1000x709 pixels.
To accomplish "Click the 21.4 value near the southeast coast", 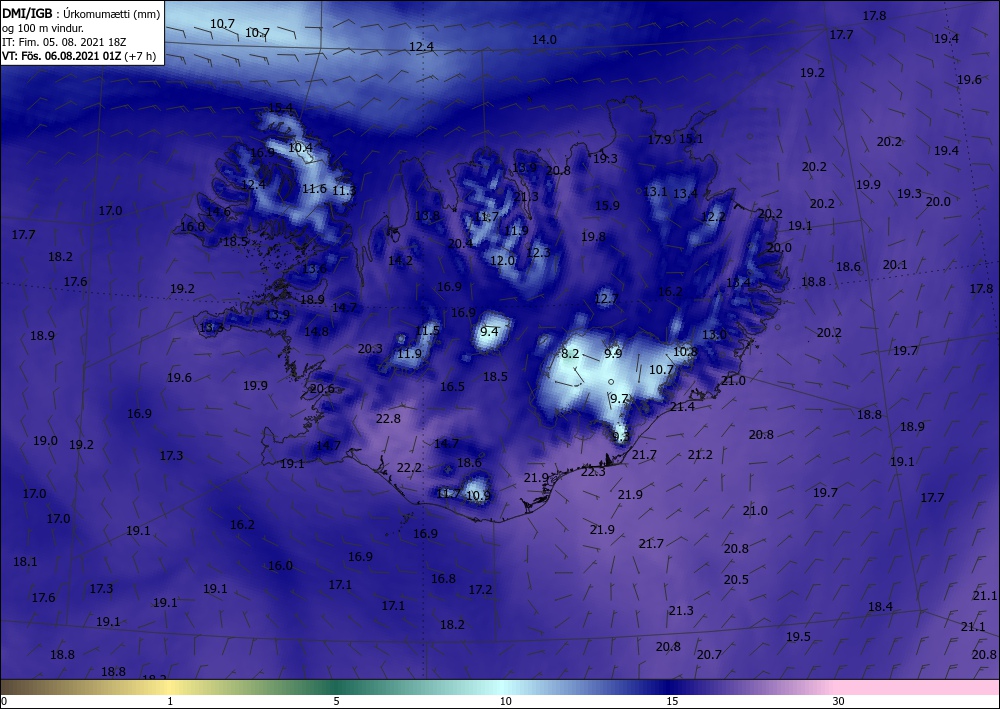I will [x=682, y=407].
